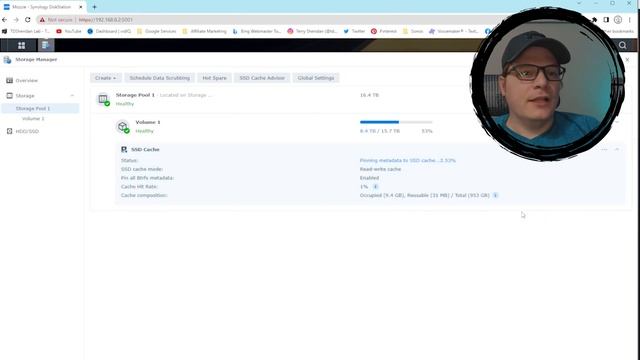The height and width of the screenshot is (360, 640).
Task: Open the Affiliate Marketing bookmark folder
Action: [x=204, y=31]
